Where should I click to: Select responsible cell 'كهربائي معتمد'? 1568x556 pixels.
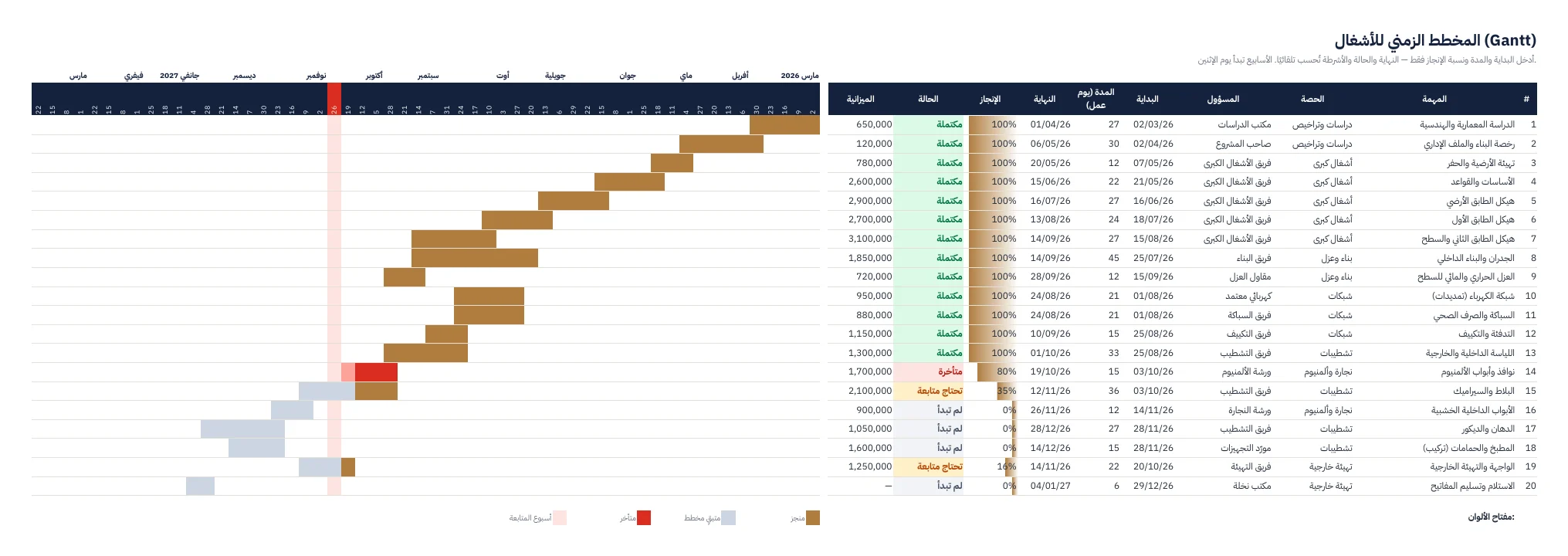tap(1248, 296)
